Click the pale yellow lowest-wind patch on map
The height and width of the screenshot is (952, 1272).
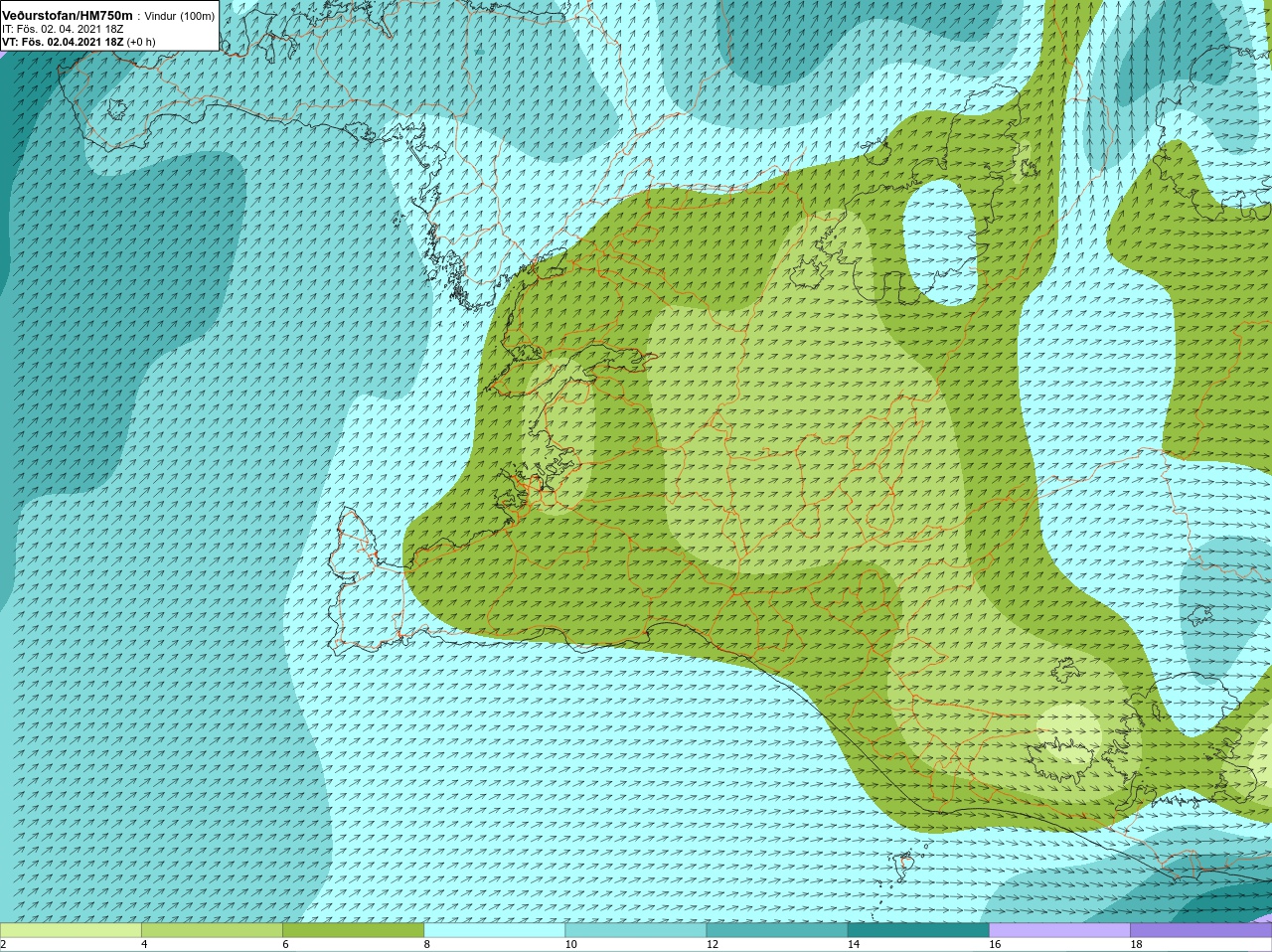click(1069, 731)
